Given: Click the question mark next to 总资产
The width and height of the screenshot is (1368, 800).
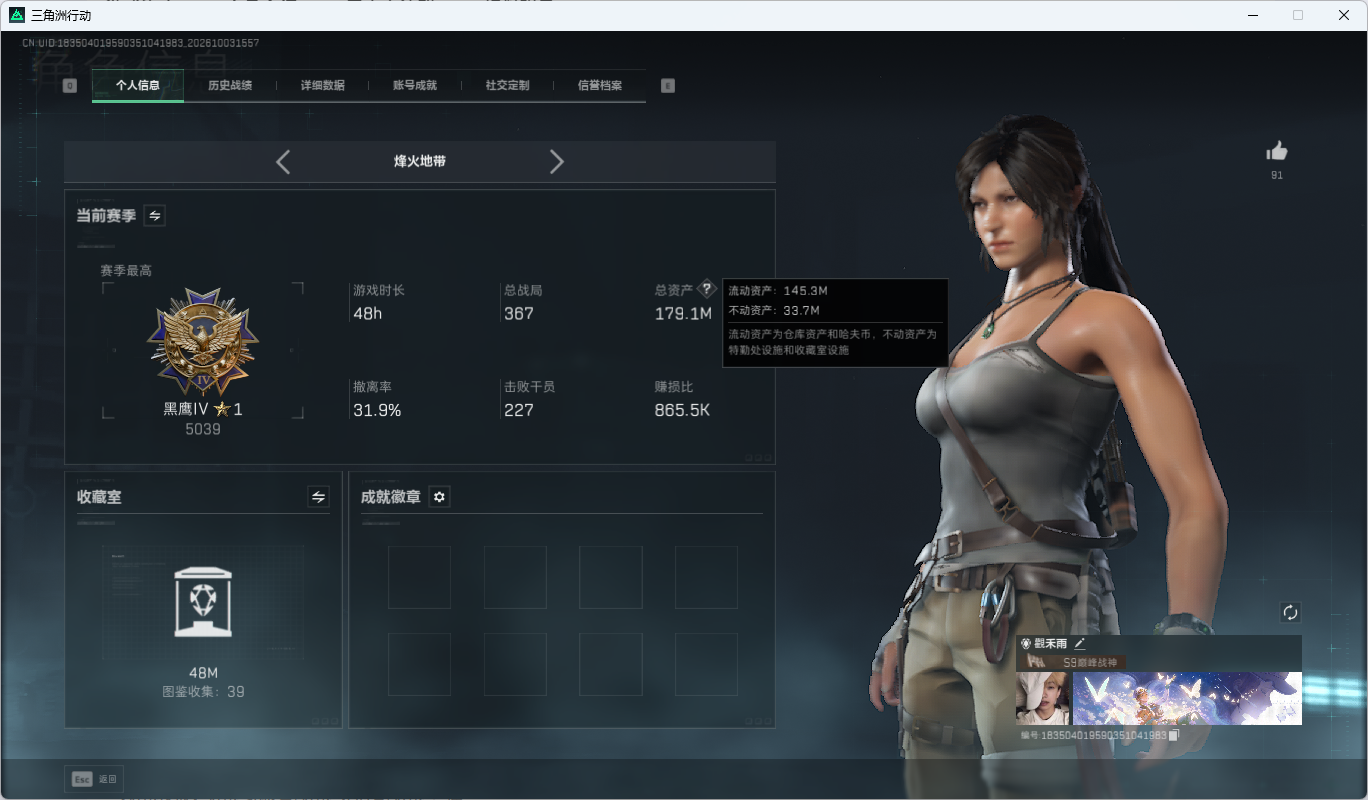Looking at the screenshot, I should [x=707, y=289].
